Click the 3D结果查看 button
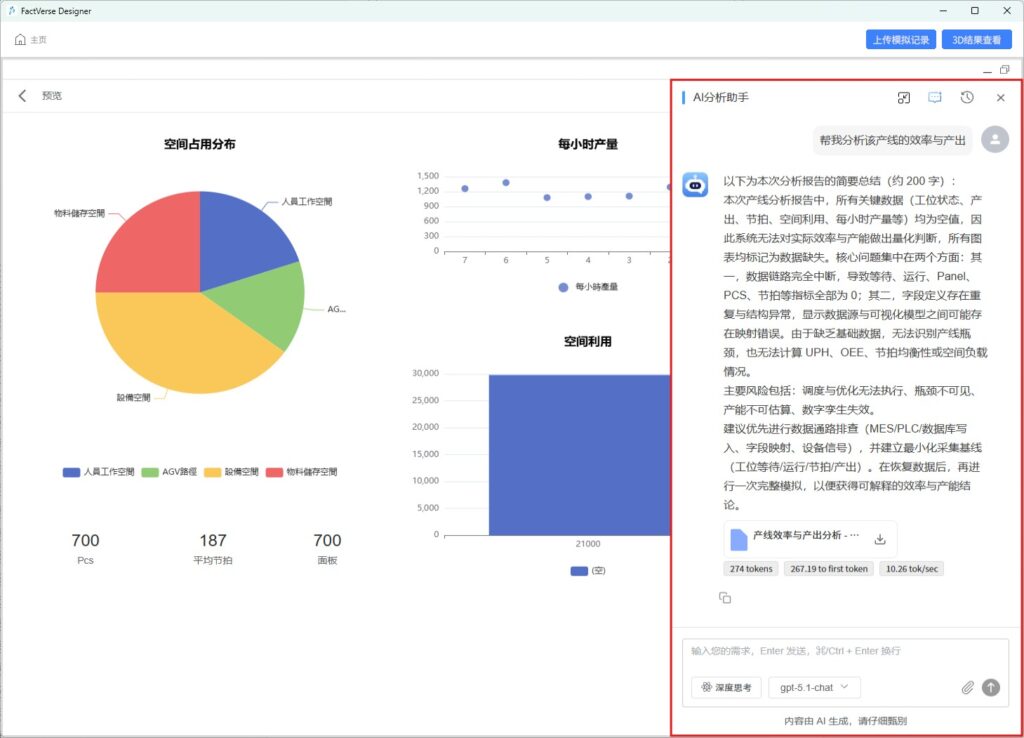The image size is (1024, 738). click(977, 40)
